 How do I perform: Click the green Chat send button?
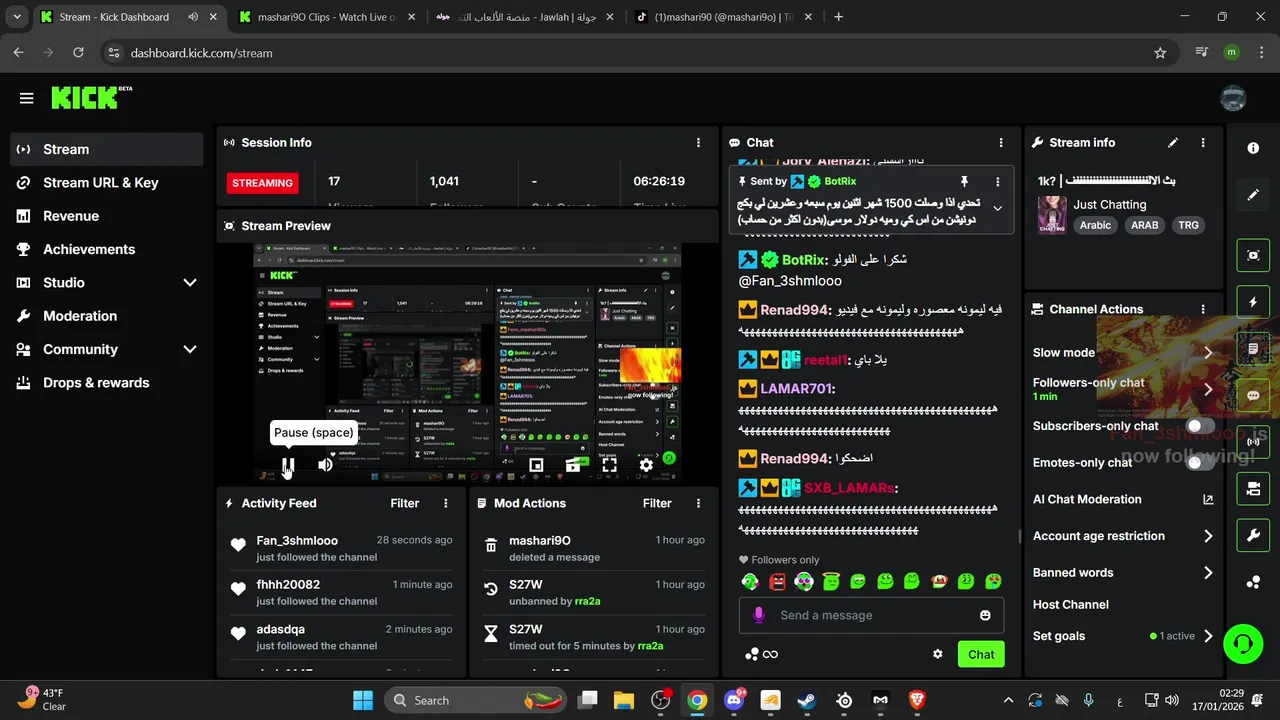(x=981, y=654)
